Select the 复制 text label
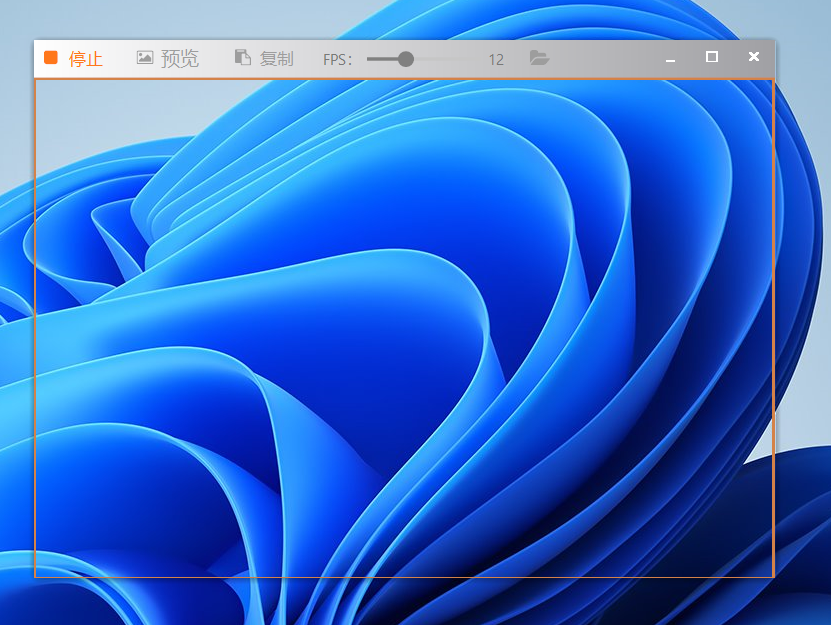The height and width of the screenshot is (625, 831). point(277,59)
